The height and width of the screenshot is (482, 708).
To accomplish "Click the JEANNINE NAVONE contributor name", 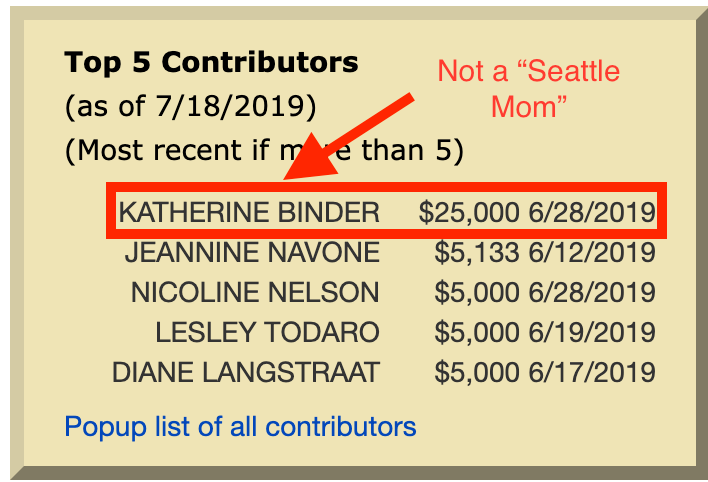I will (x=252, y=252).
